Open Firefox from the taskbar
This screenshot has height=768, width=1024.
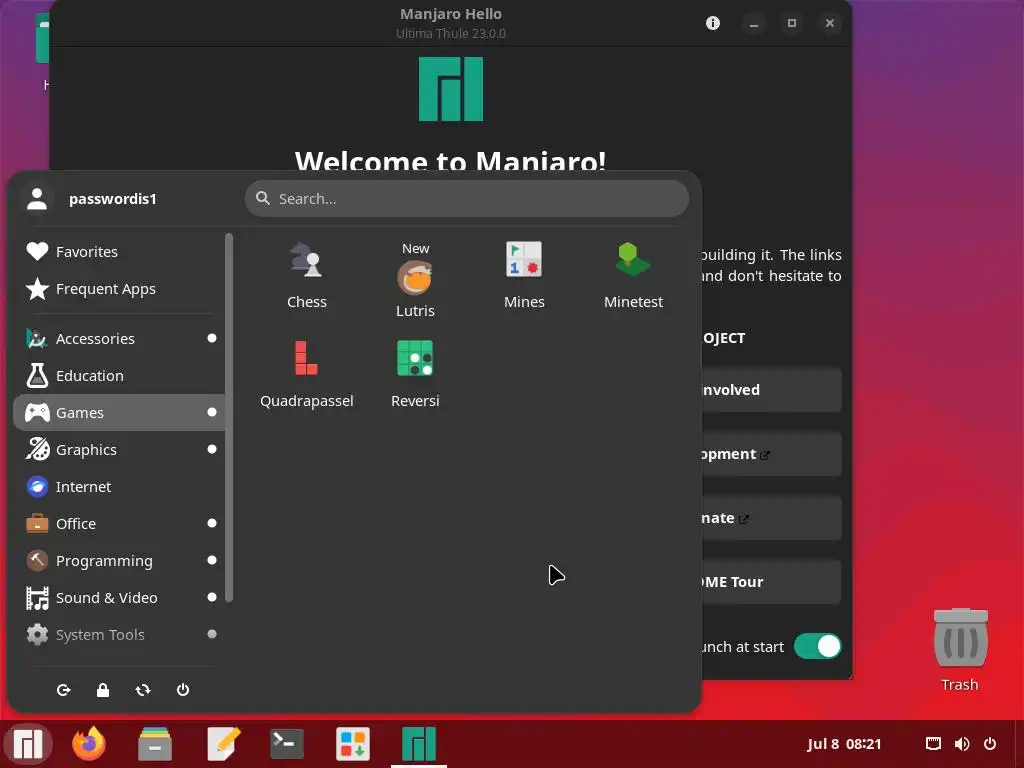coord(89,744)
